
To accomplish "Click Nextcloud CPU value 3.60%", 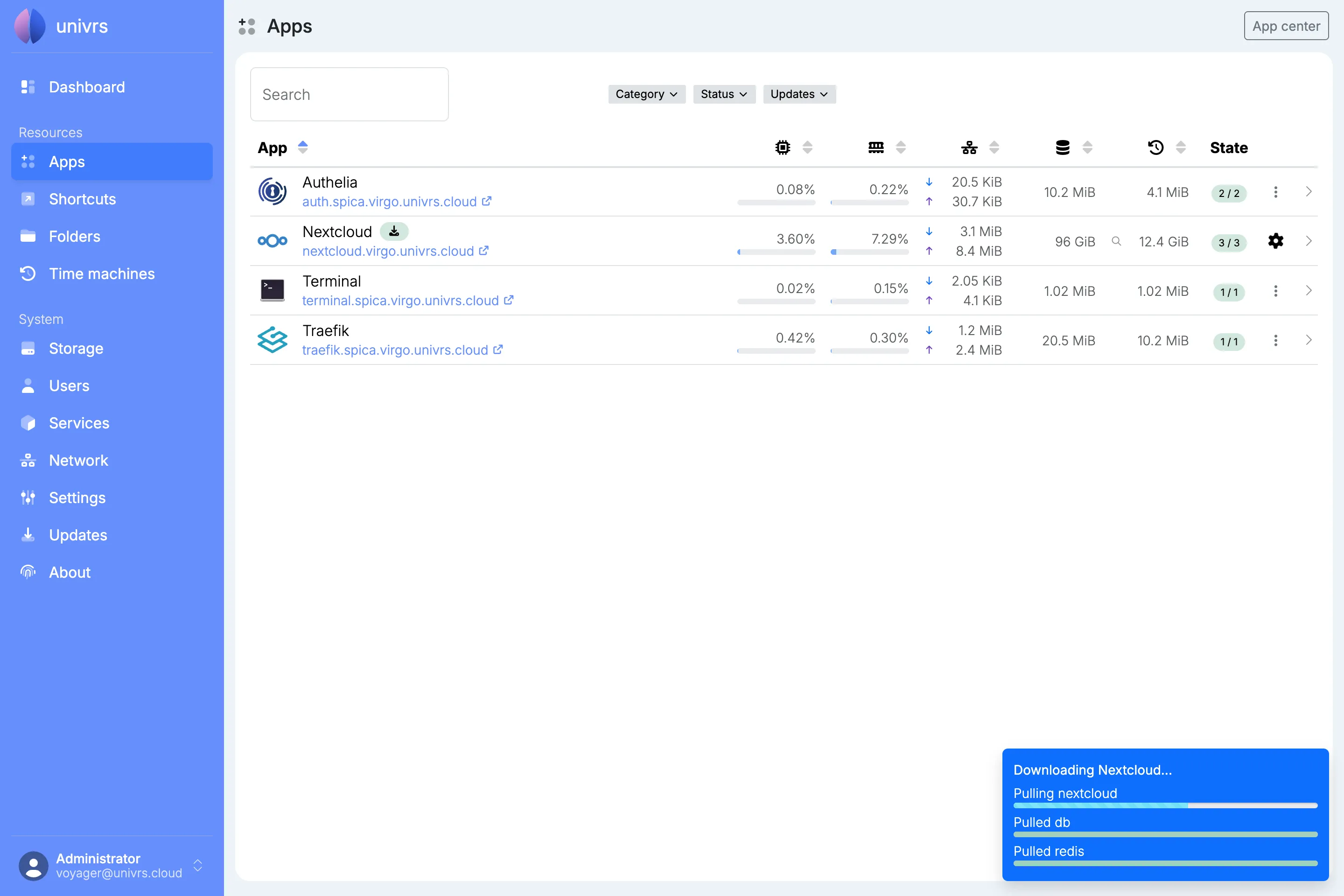I will point(795,239).
